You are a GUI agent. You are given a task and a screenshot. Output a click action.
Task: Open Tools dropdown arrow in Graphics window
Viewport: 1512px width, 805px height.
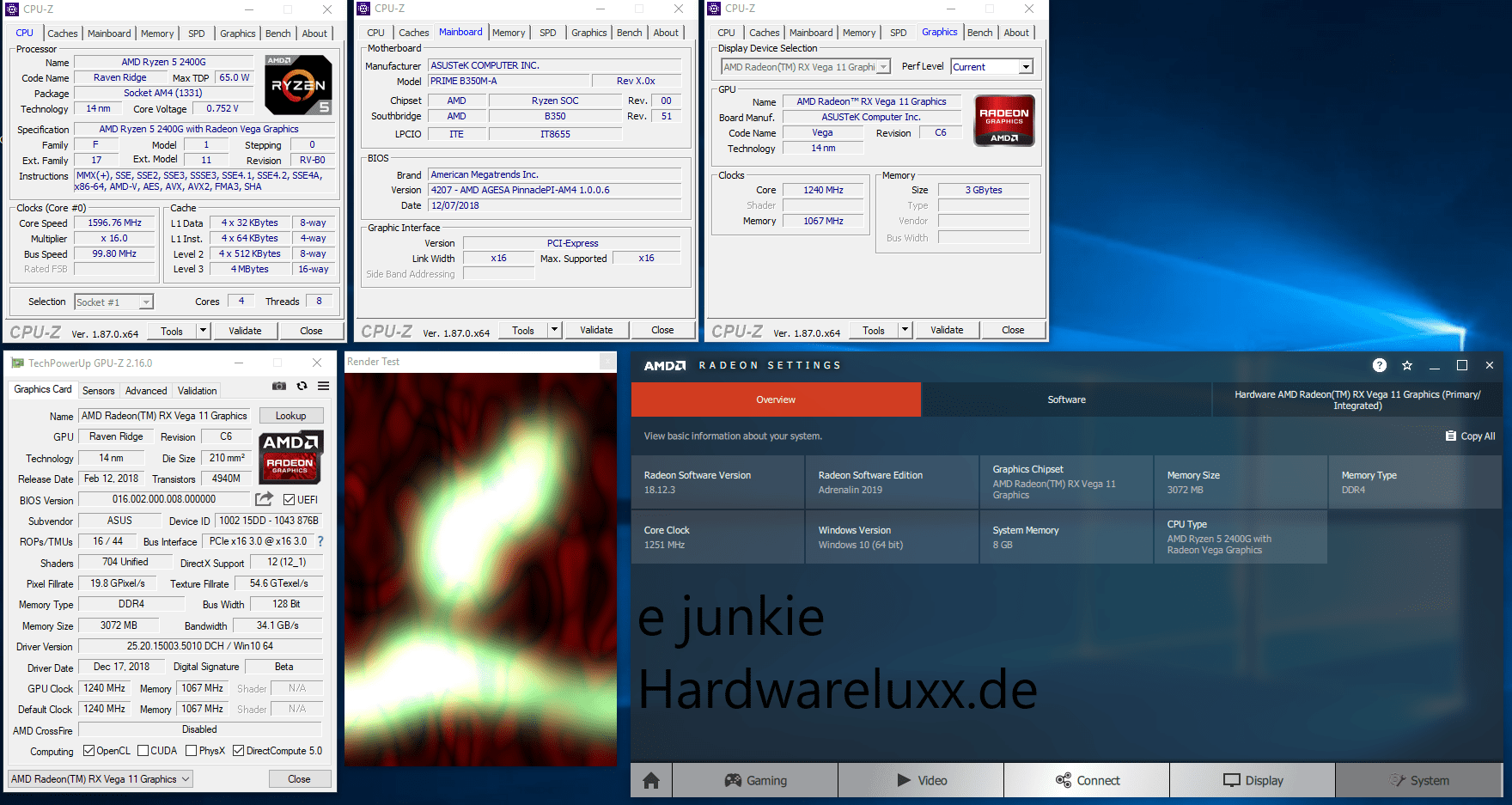pyautogui.click(x=905, y=330)
